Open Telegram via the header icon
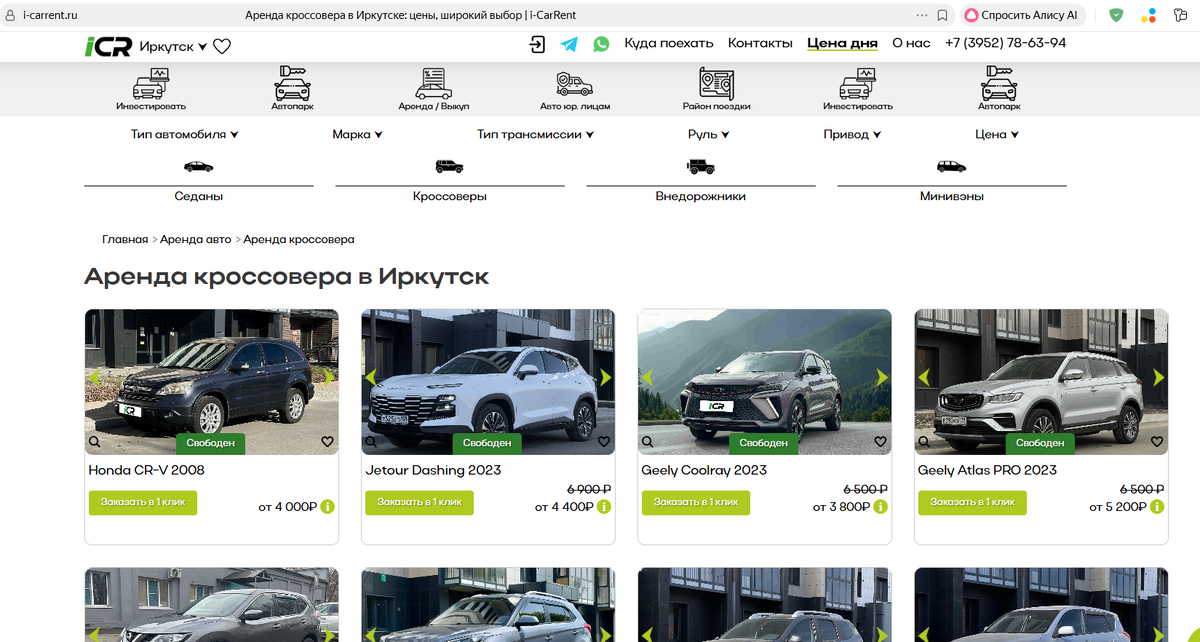Screen dimensions: 1200x642 click(570, 44)
